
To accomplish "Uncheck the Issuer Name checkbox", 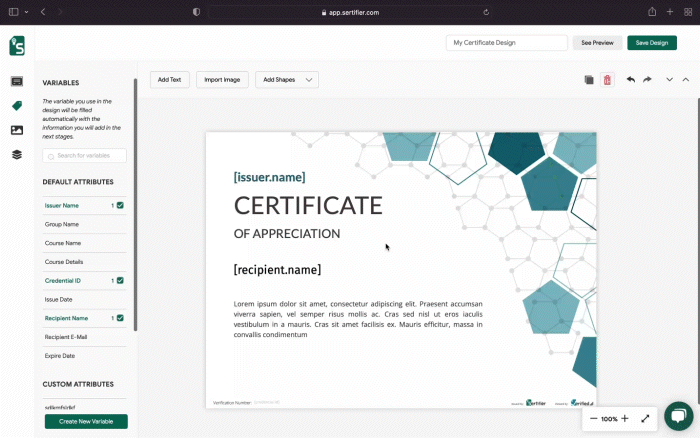I will click(x=120, y=205).
